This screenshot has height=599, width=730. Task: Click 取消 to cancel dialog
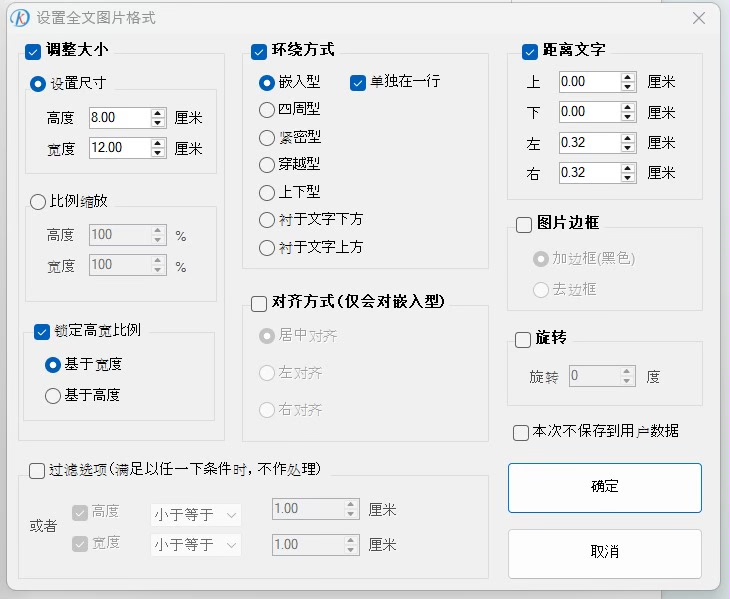coord(605,553)
